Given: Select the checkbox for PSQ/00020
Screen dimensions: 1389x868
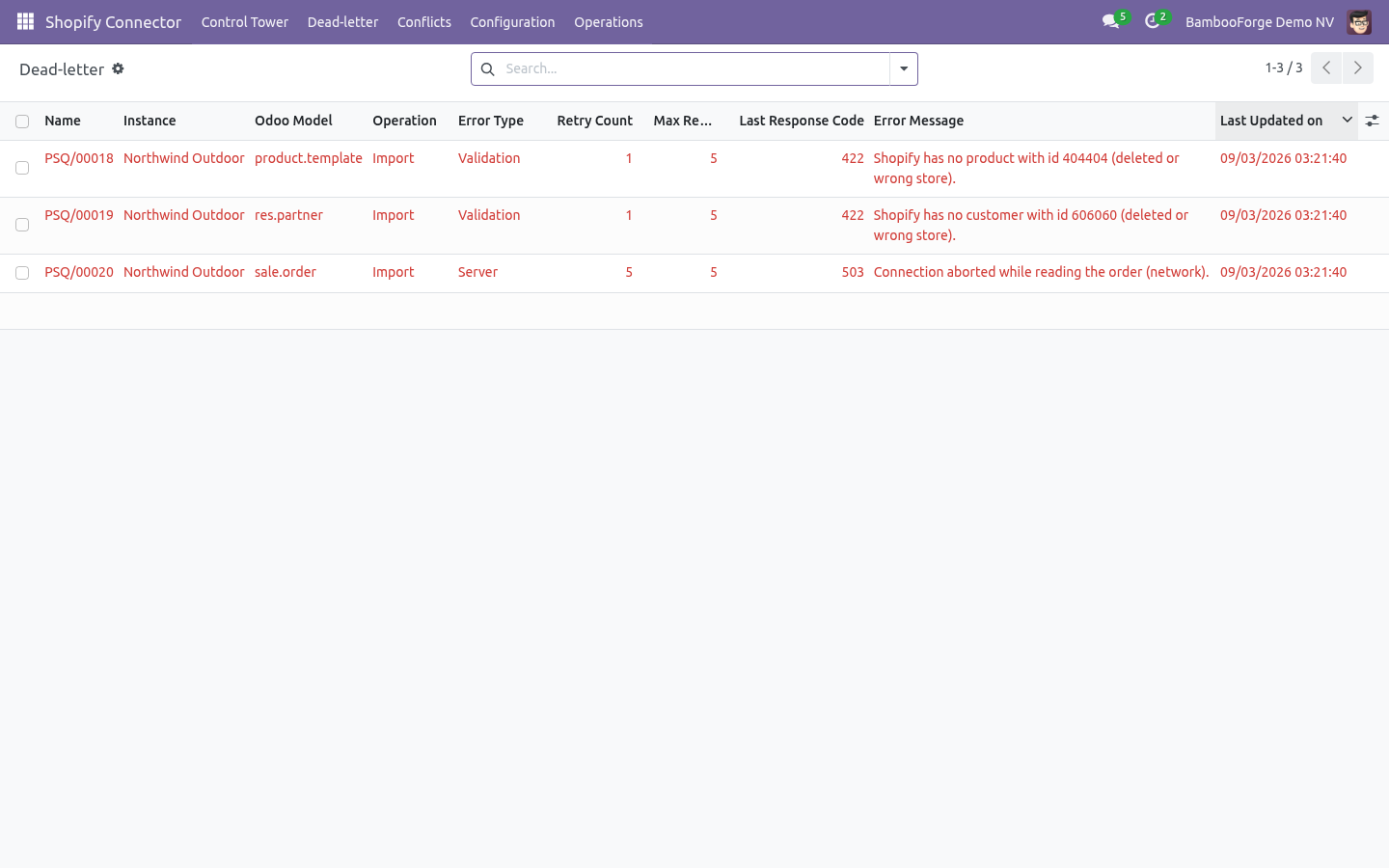Looking at the screenshot, I should coord(22,273).
